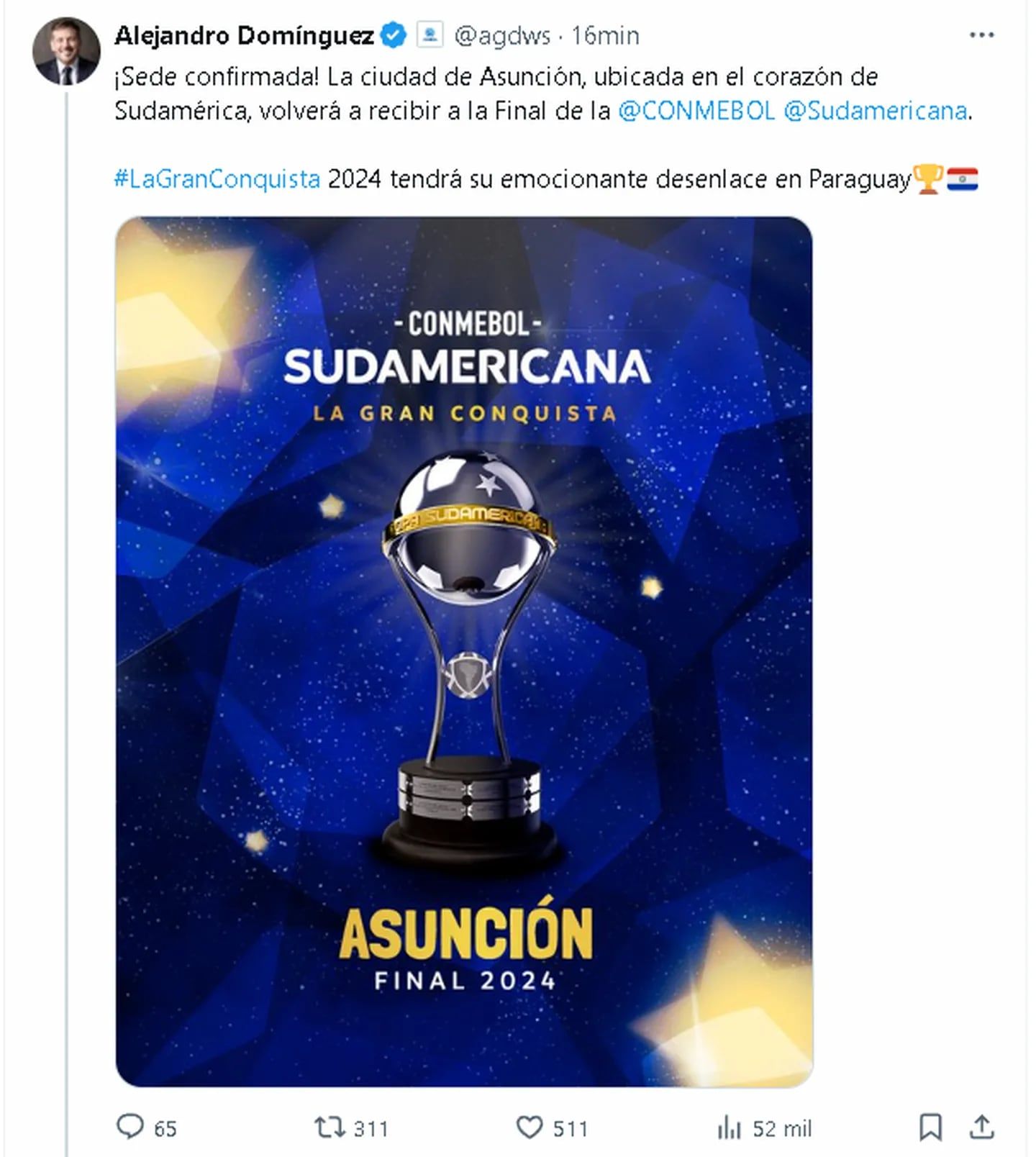Open the view analytics bar chart icon
This screenshot has height=1157, width=1036.
pos(729,1127)
